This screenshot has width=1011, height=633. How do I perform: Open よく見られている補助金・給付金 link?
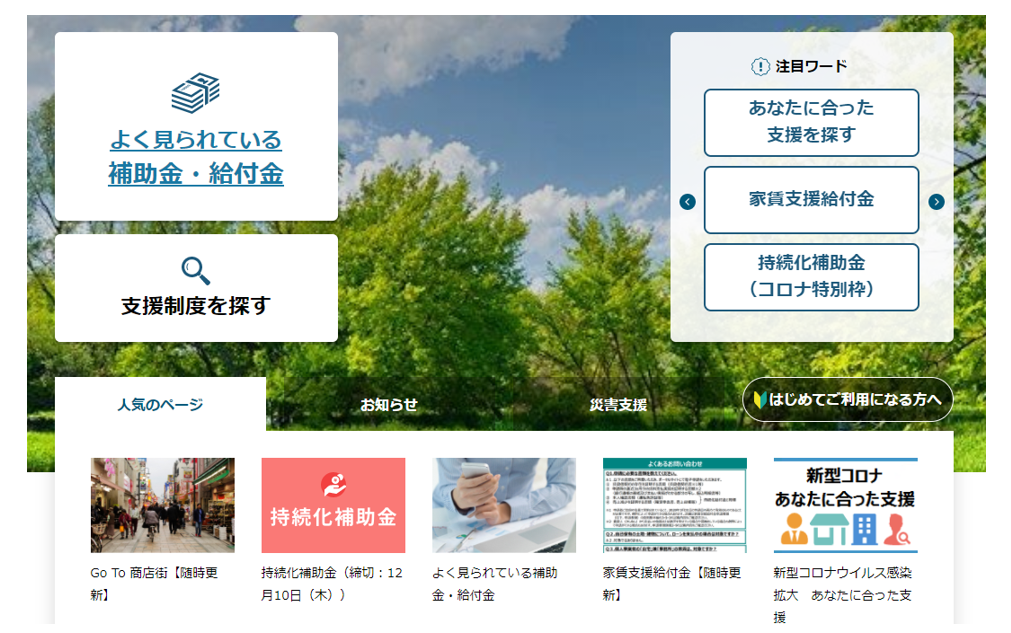pyautogui.click(x=196, y=157)
